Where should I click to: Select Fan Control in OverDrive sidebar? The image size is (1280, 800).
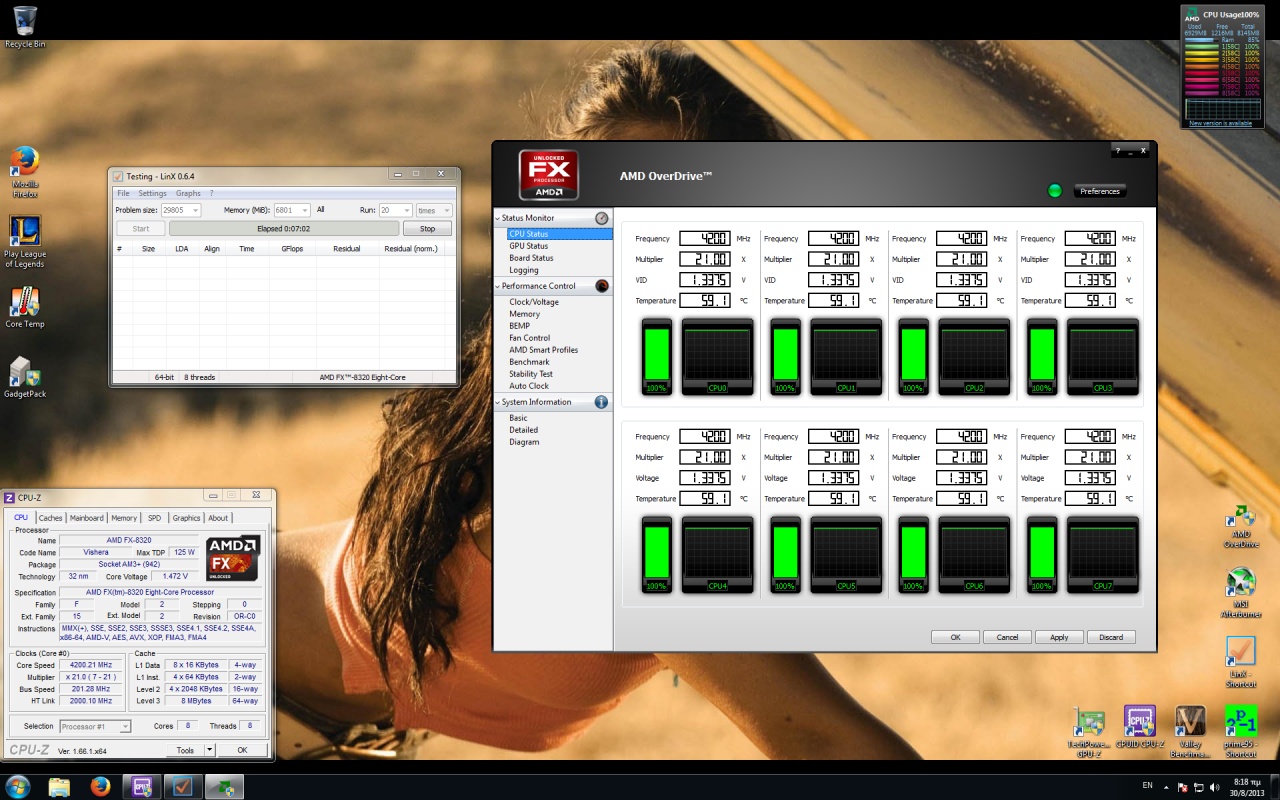coord(530,338)
